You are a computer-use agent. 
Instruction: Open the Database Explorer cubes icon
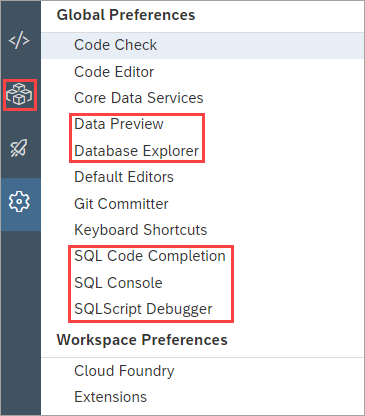(19, 95)
